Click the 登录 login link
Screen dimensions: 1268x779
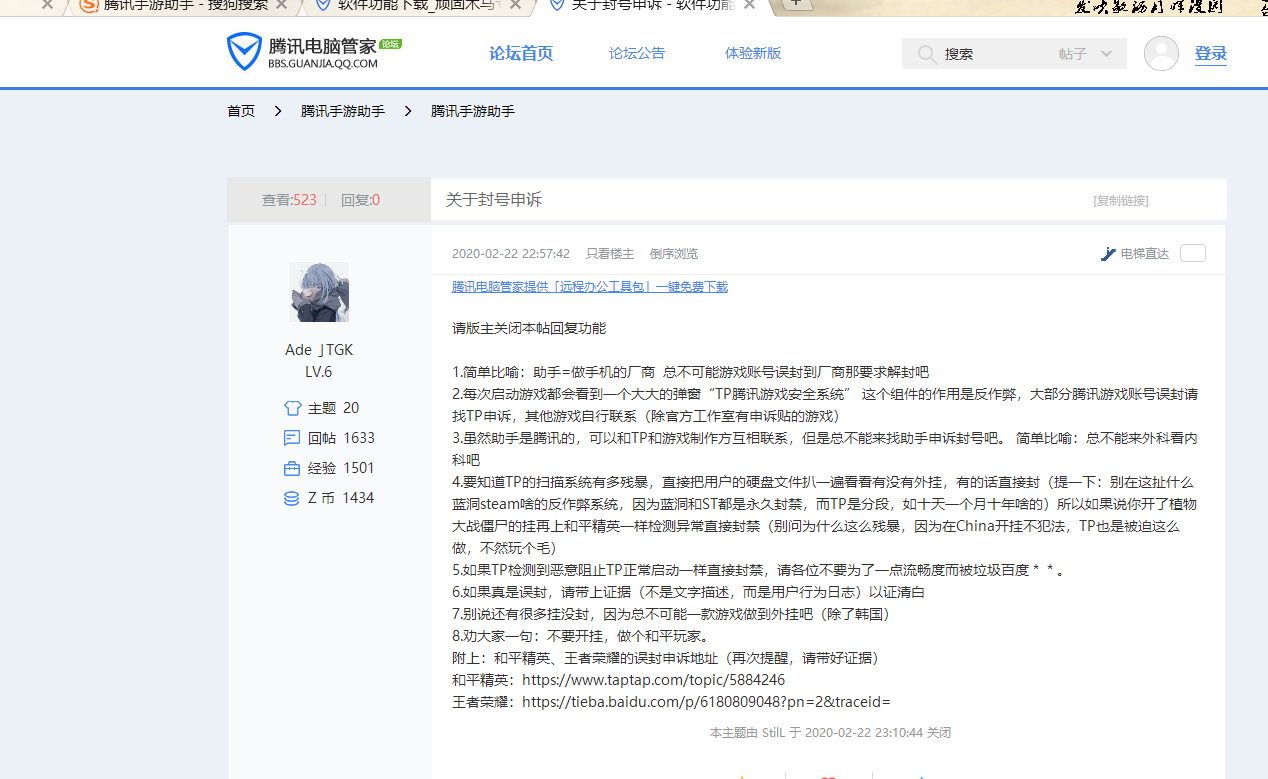[1211, 54]
